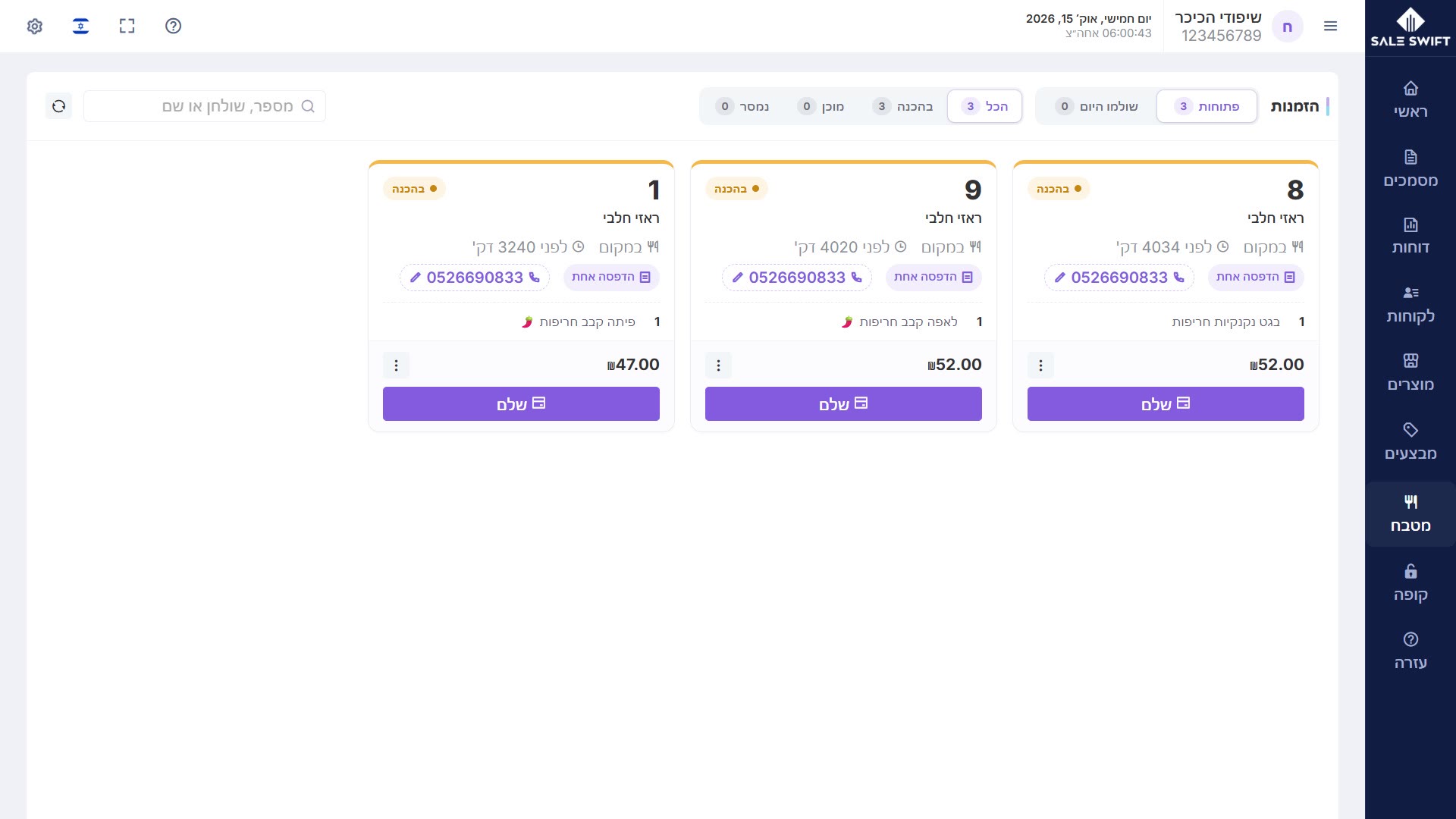
Task: Open עזרה help in sidebar
Action: (x=1410, y=651)
